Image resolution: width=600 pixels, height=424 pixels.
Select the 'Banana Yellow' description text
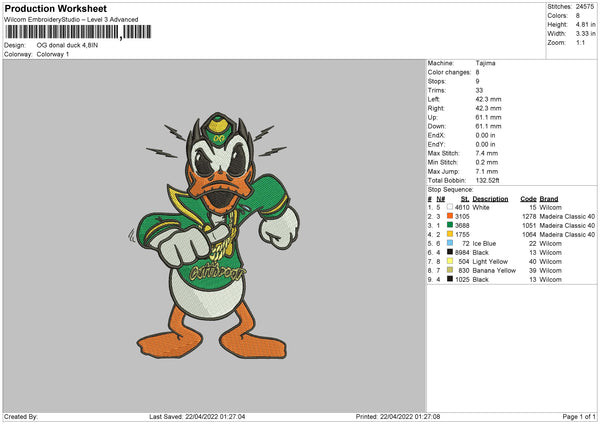[494, 271]
